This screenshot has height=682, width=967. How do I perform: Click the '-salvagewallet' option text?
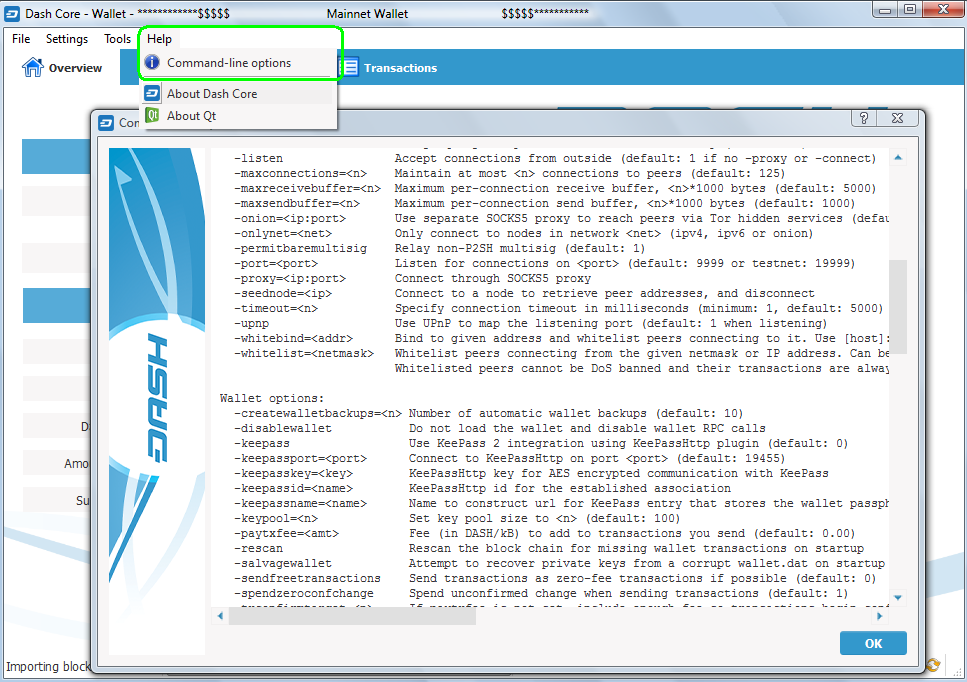point(282,563)
